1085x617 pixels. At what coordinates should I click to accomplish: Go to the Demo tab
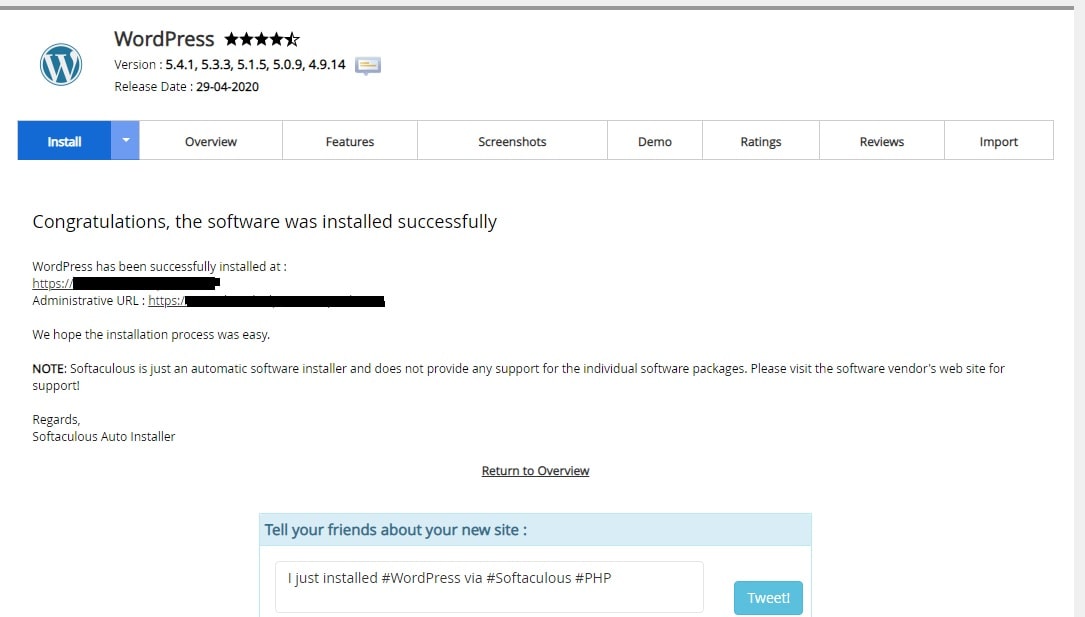coord(655,140)
